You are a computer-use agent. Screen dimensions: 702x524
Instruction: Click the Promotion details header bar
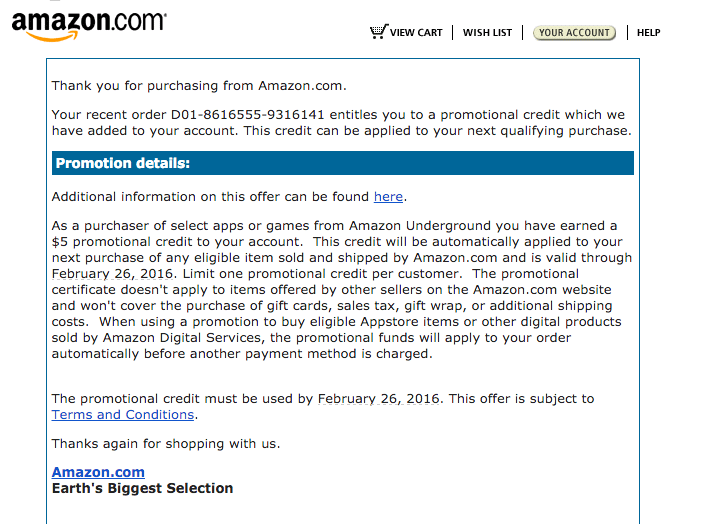click(x=342, y=163)
